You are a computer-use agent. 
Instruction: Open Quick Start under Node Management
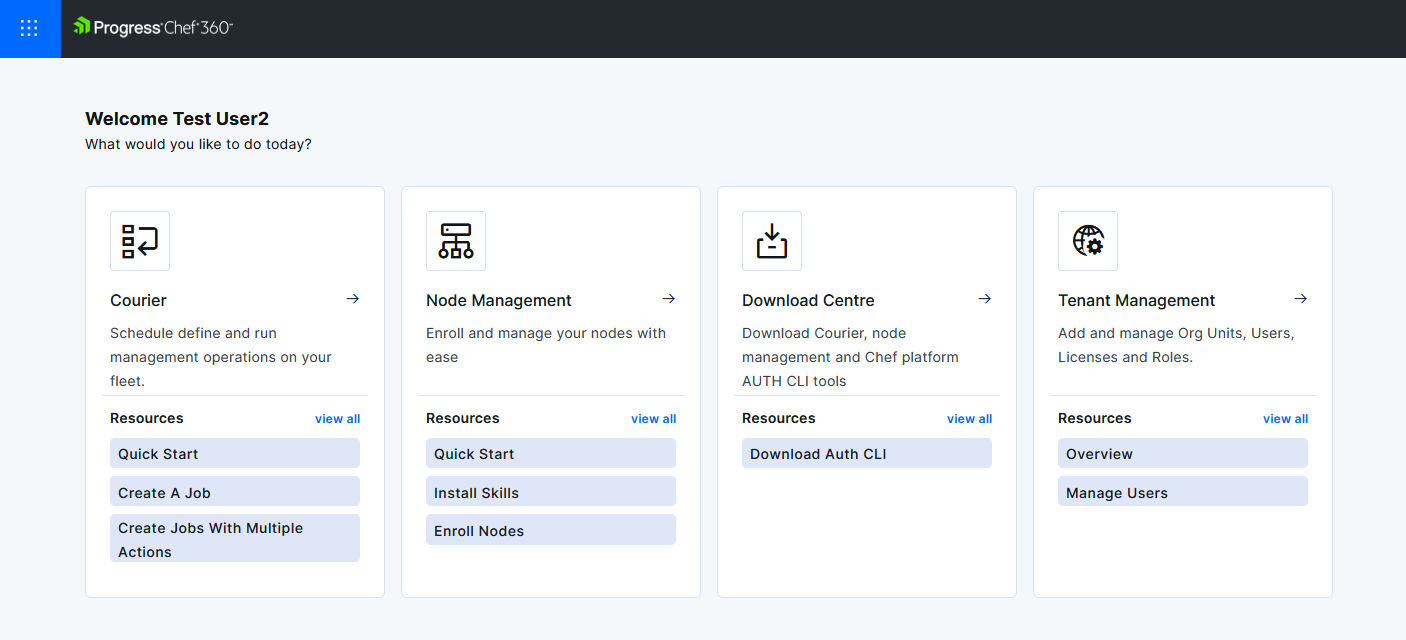click(550, 453)
